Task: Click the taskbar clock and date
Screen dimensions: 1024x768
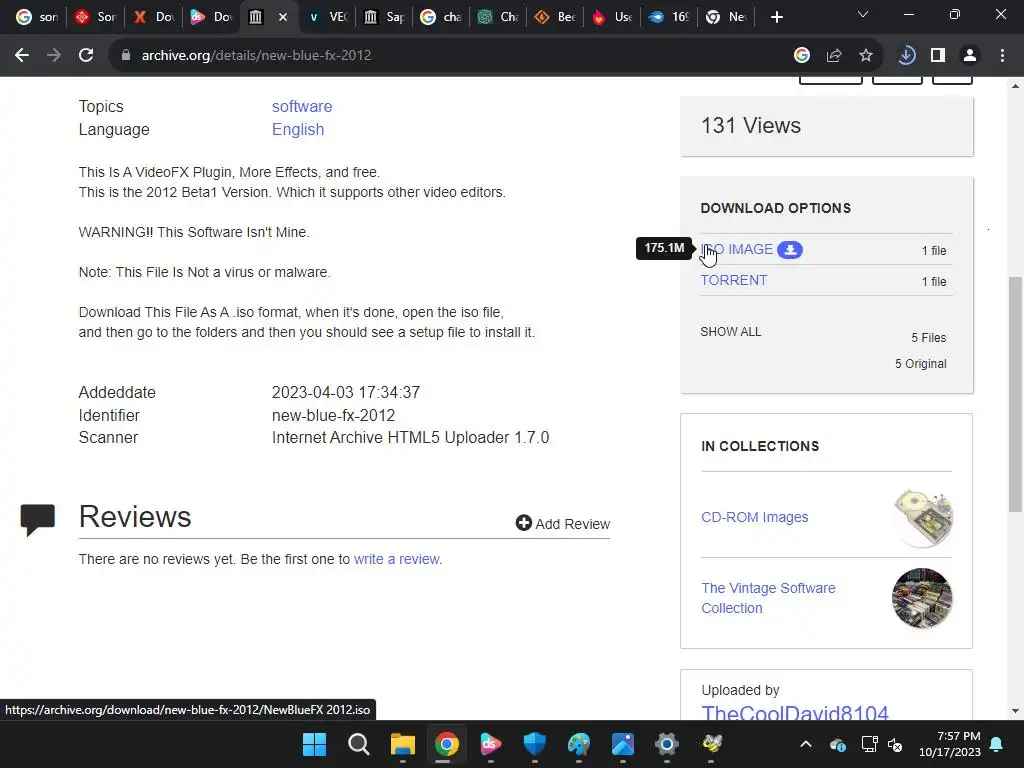Action: coord(950,744)
